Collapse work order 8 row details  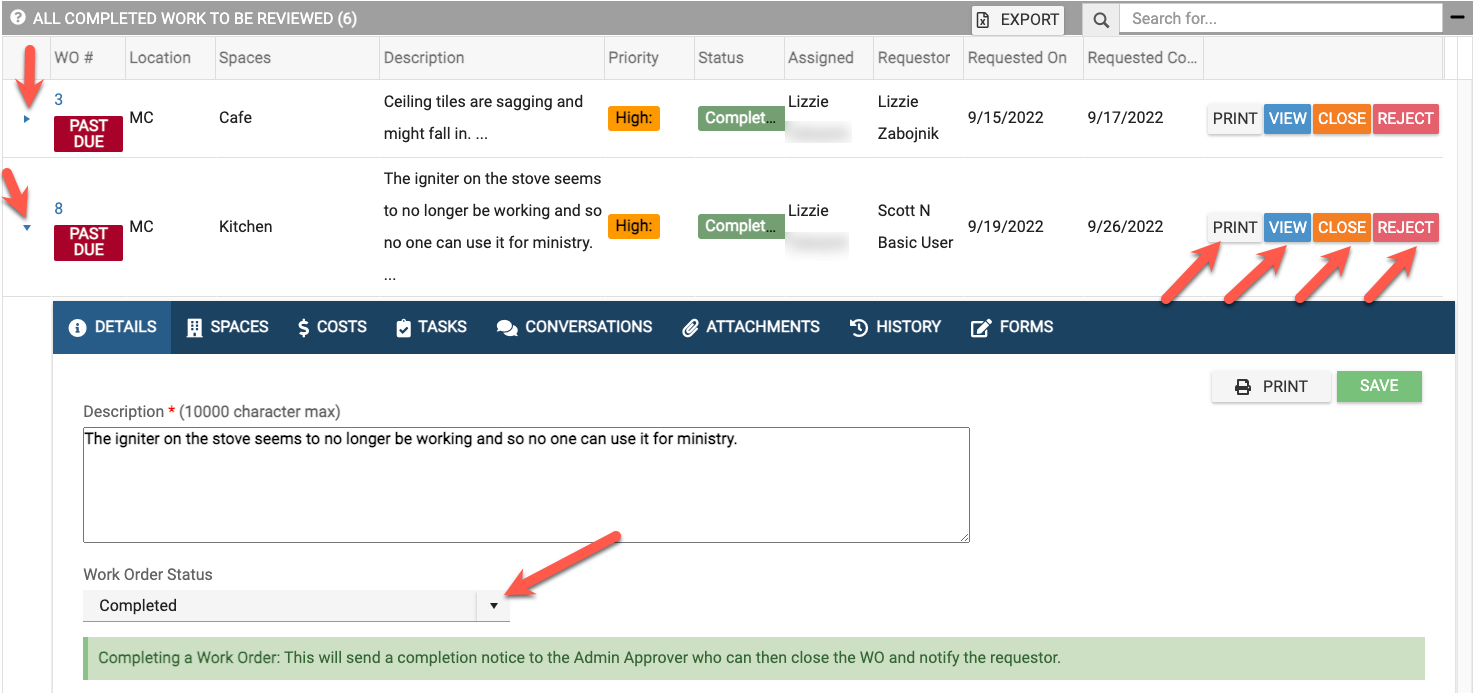(27, 228)
